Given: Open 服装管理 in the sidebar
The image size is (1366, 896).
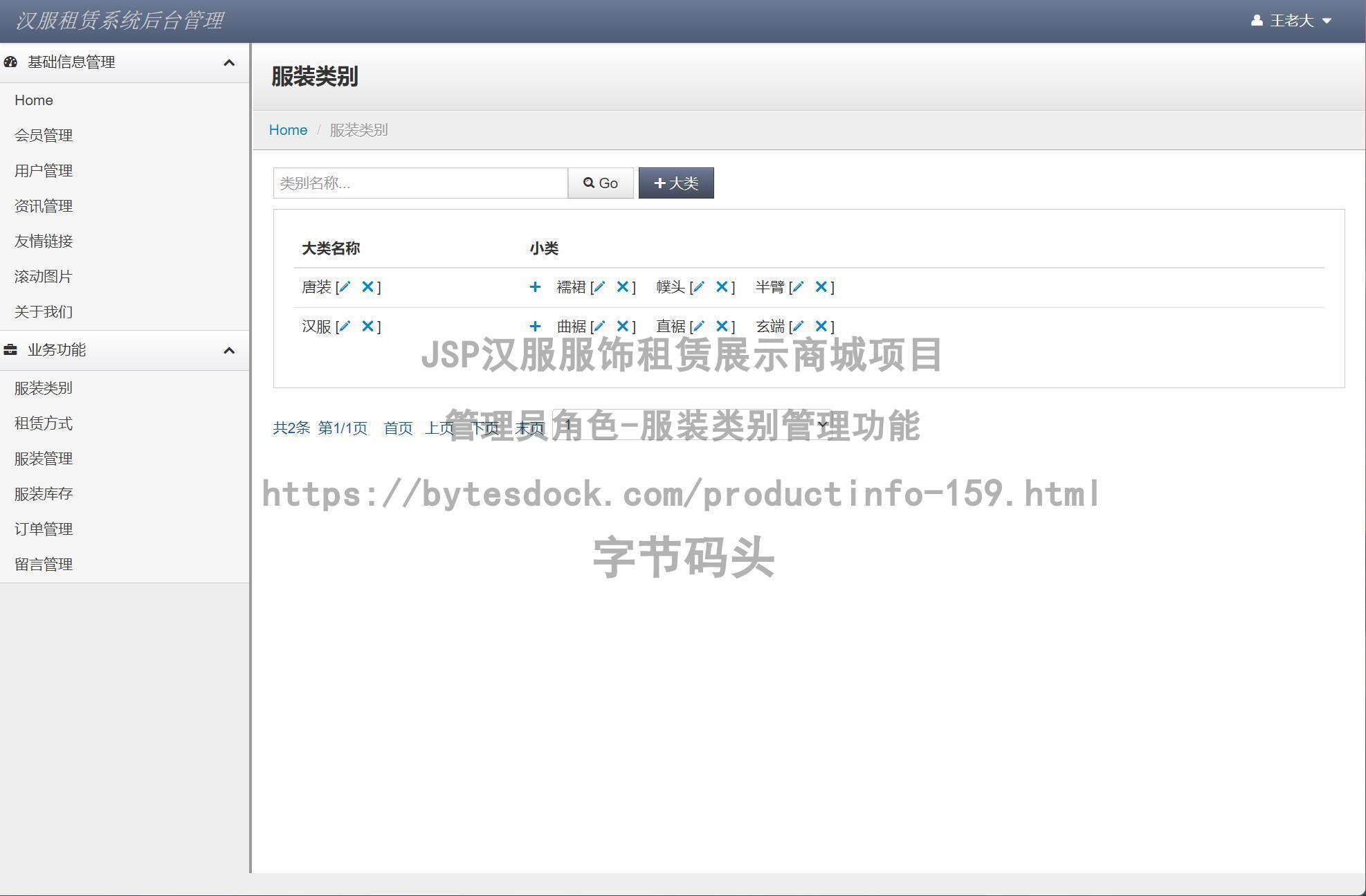Looking at the screenshot, I should (44, 459).
